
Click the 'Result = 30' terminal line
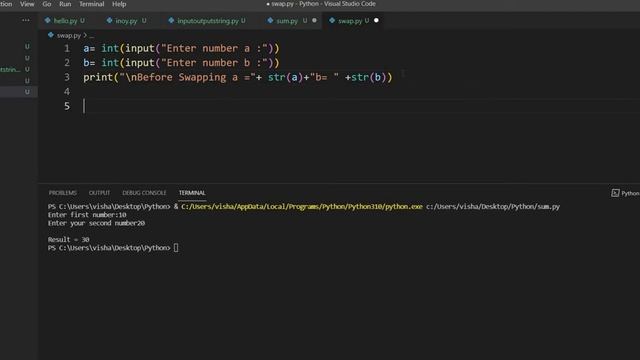pos(68,240)
